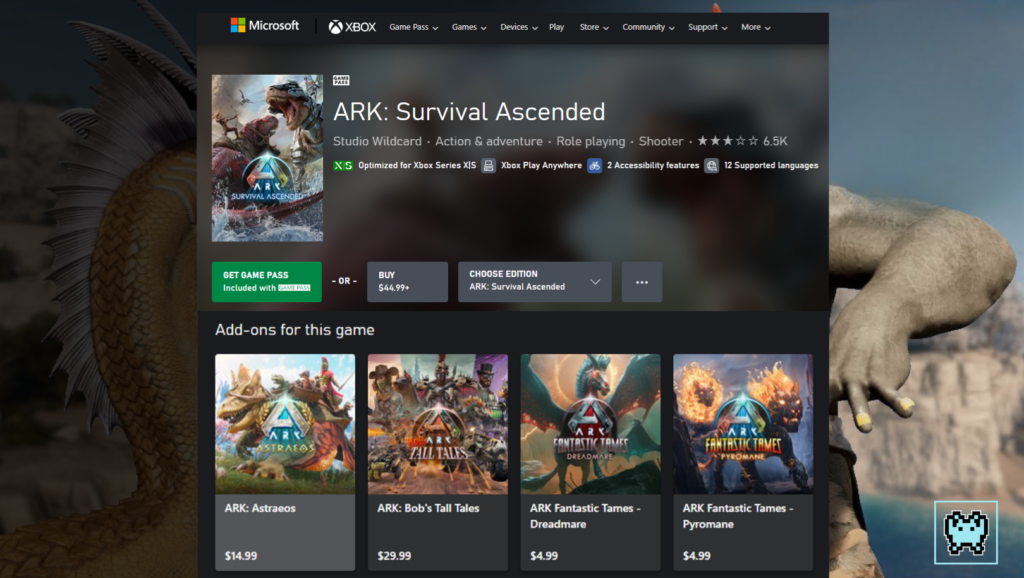1024x578 pixels.
Task: Open the Community dropdown
Action: click(x=648, y=27)
